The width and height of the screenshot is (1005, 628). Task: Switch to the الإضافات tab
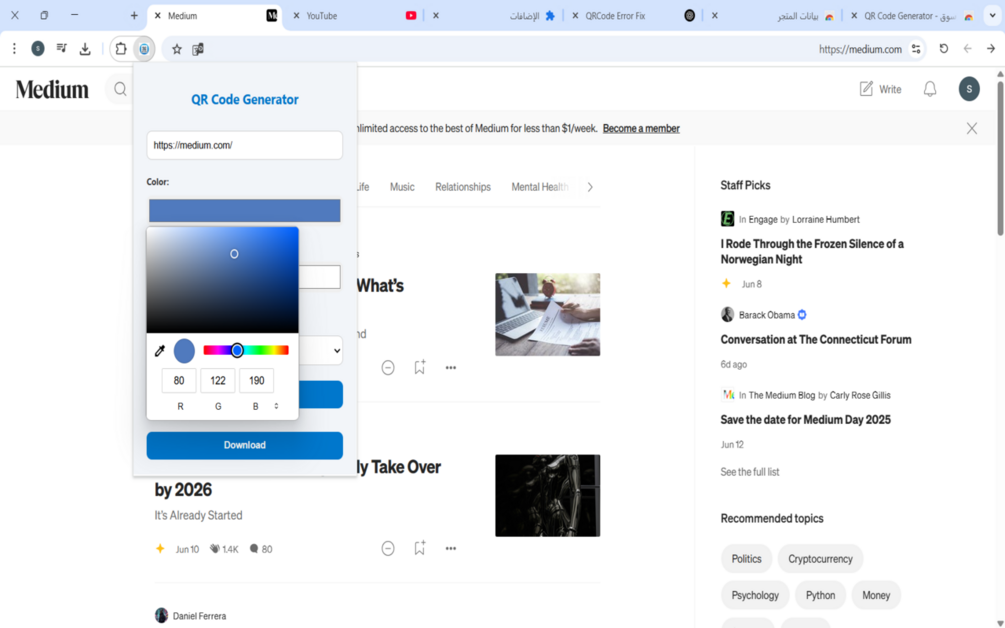494,15
